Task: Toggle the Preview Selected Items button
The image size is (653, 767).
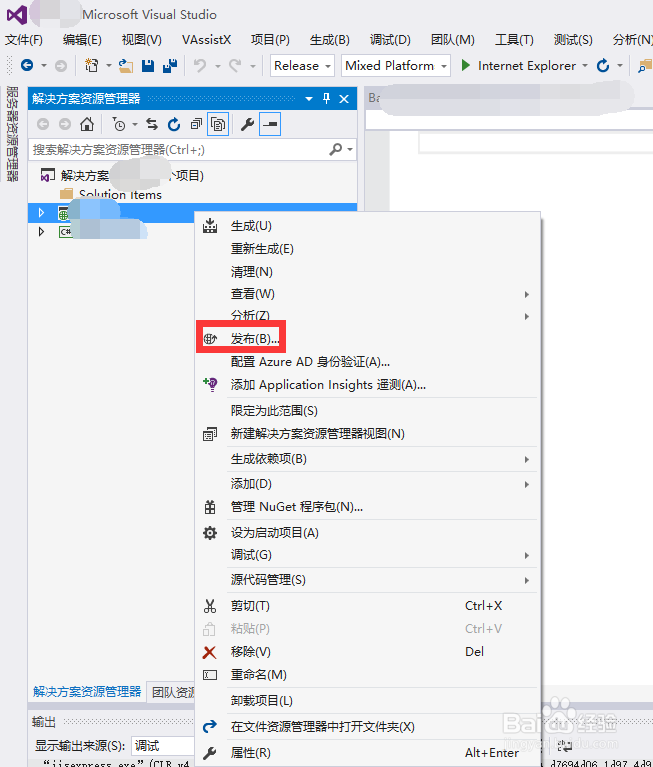Action: pyautogui.click(x=270, y=124)
